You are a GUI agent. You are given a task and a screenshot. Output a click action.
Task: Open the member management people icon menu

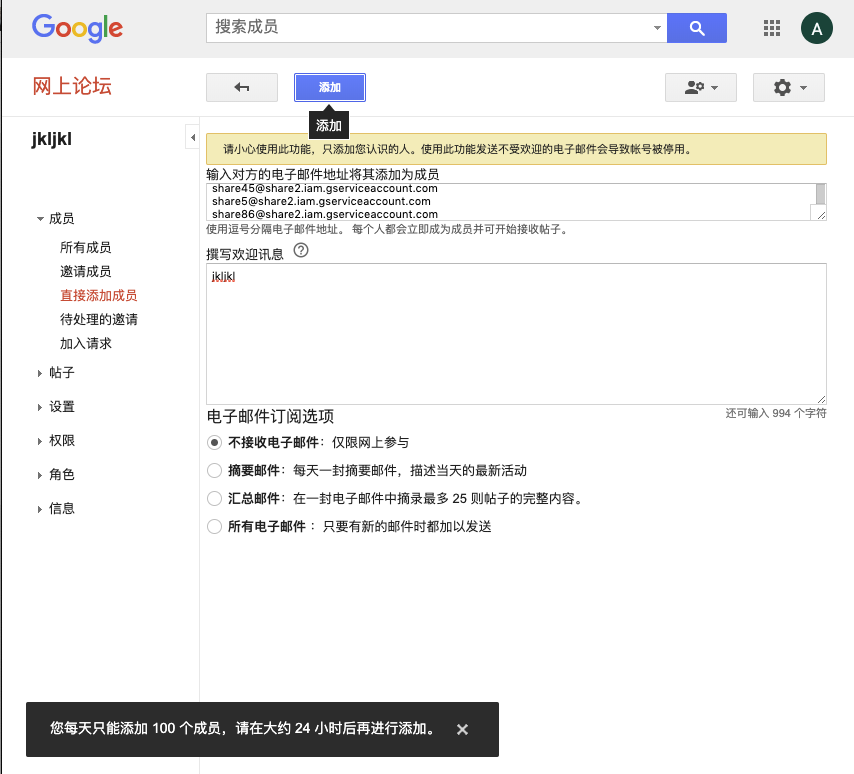700,88
